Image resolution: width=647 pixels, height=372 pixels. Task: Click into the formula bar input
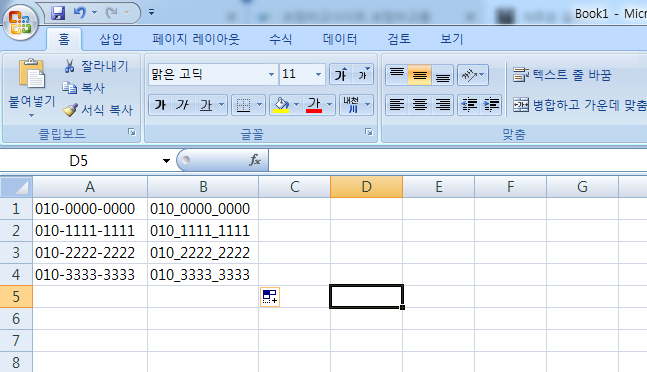pos(457,160)
